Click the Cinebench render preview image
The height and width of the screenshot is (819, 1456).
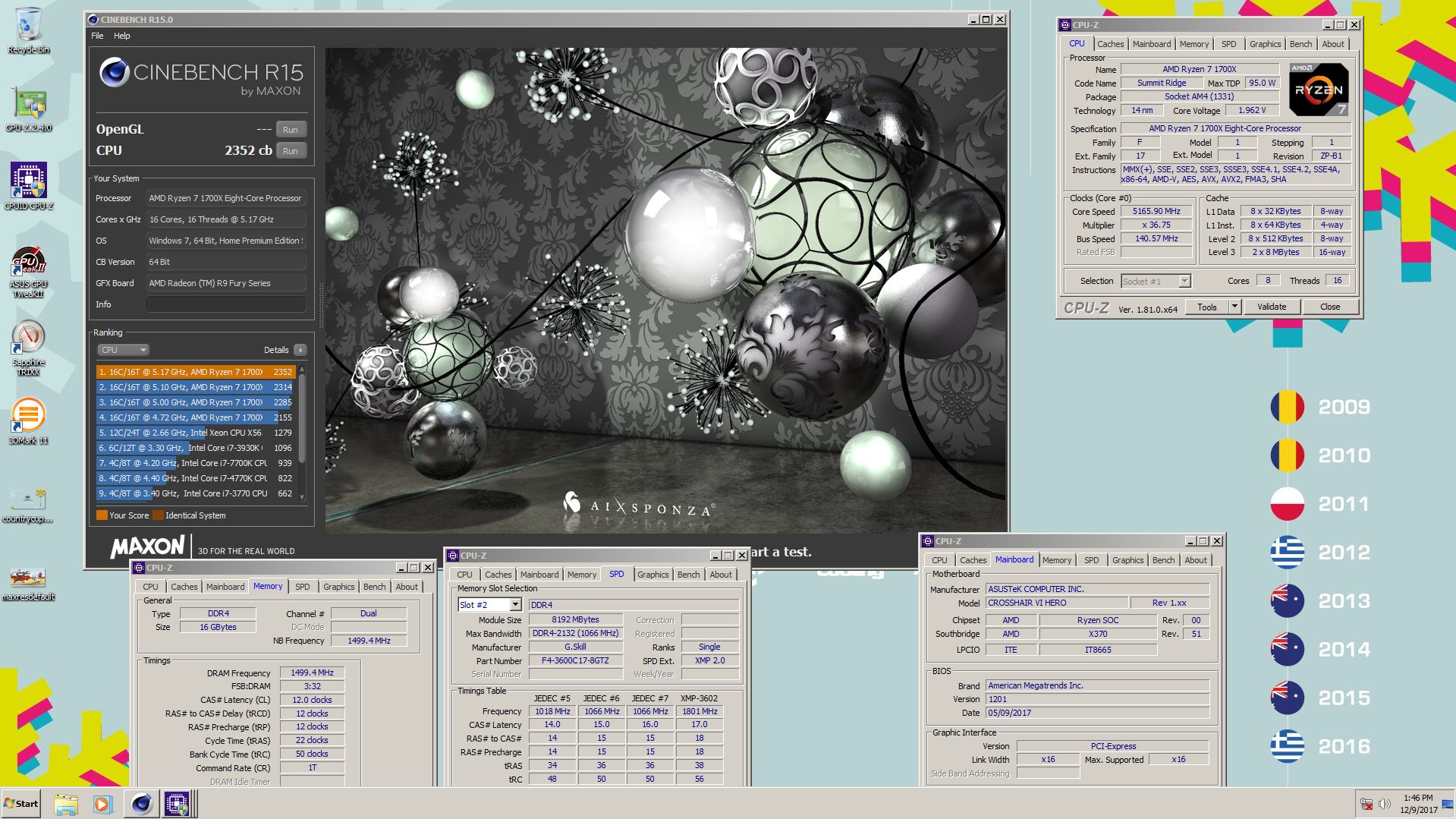[666, 290]
